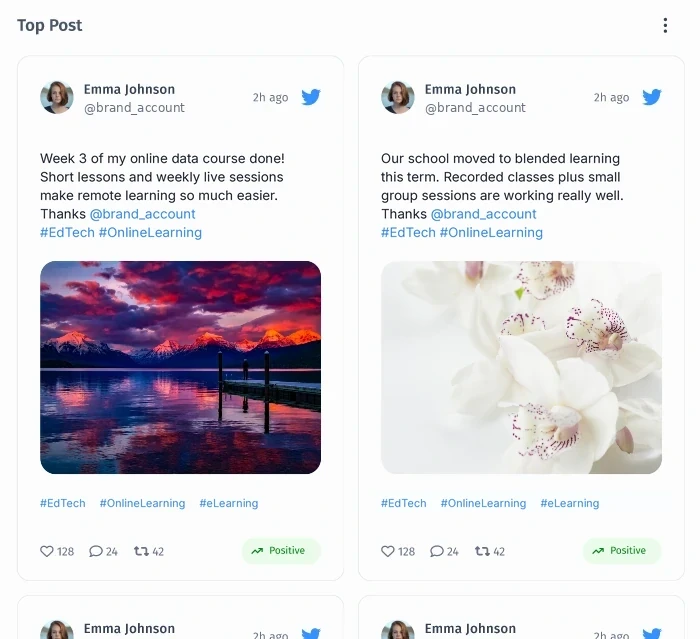
Task: Like the blended learning post via the heart icon
Action: coord(388,551)
